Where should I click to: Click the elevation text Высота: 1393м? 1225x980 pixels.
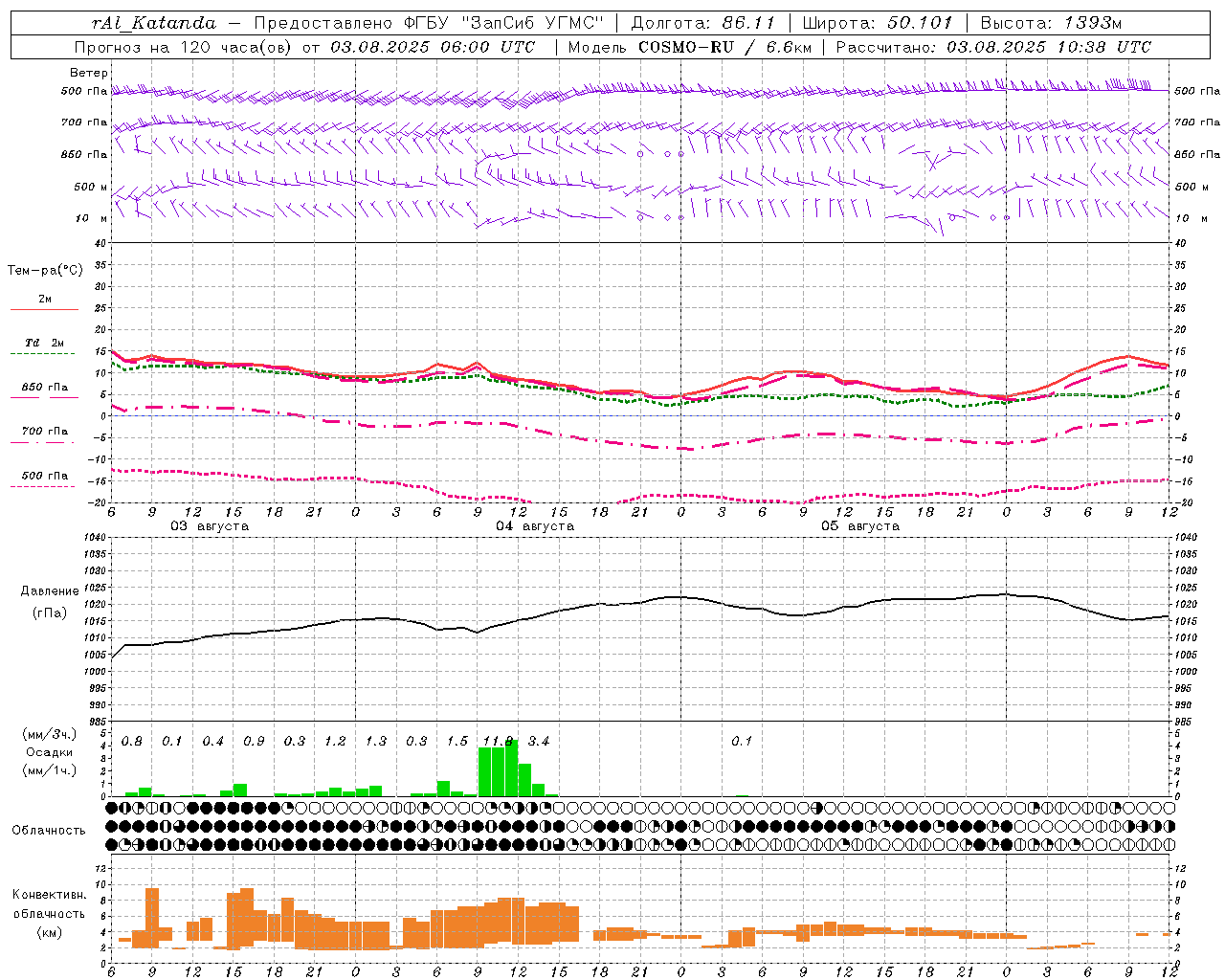coord(1051,23)
